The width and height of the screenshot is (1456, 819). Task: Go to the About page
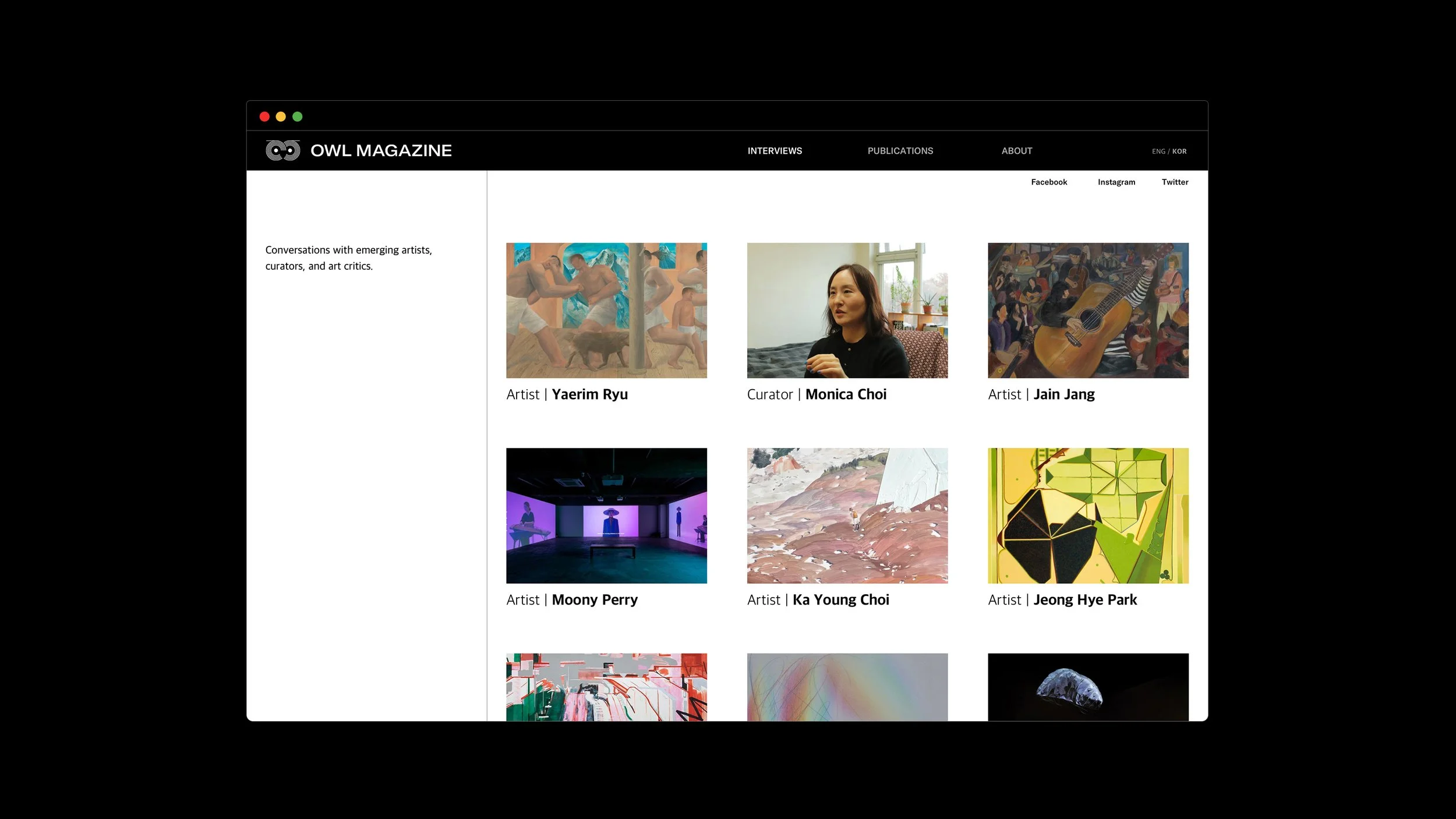[x=1016, y=151]
